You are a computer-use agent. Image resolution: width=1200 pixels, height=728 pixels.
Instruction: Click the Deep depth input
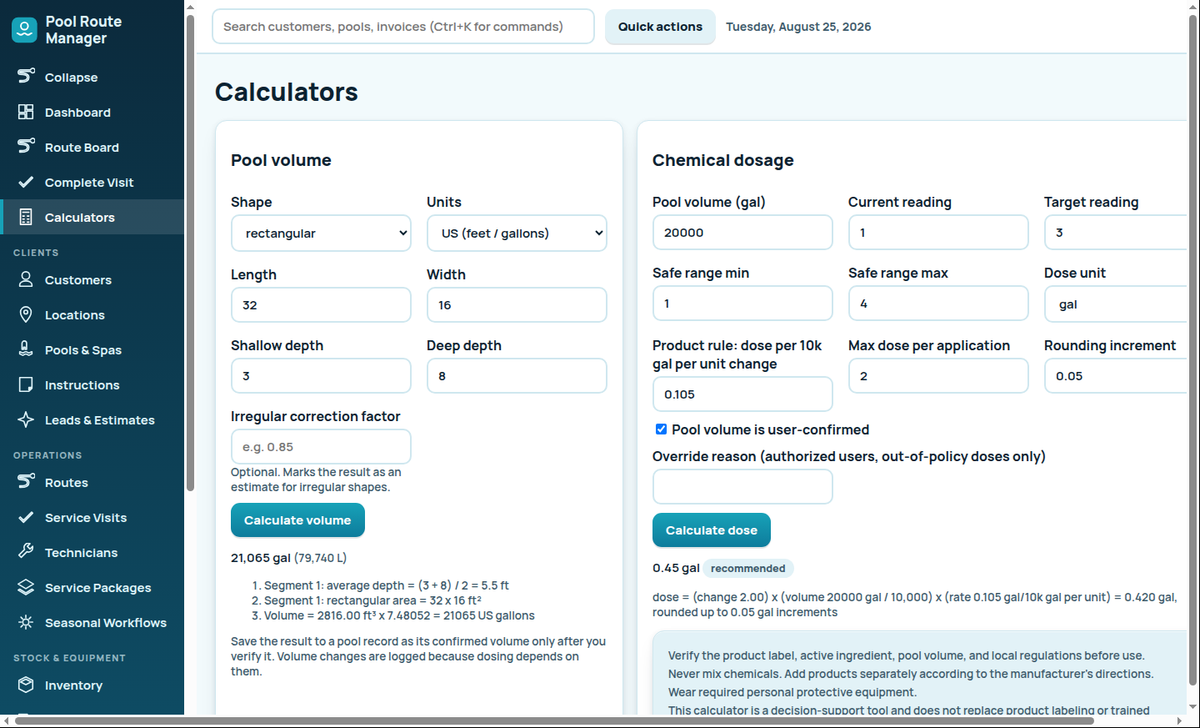click(x=517, y=376)
